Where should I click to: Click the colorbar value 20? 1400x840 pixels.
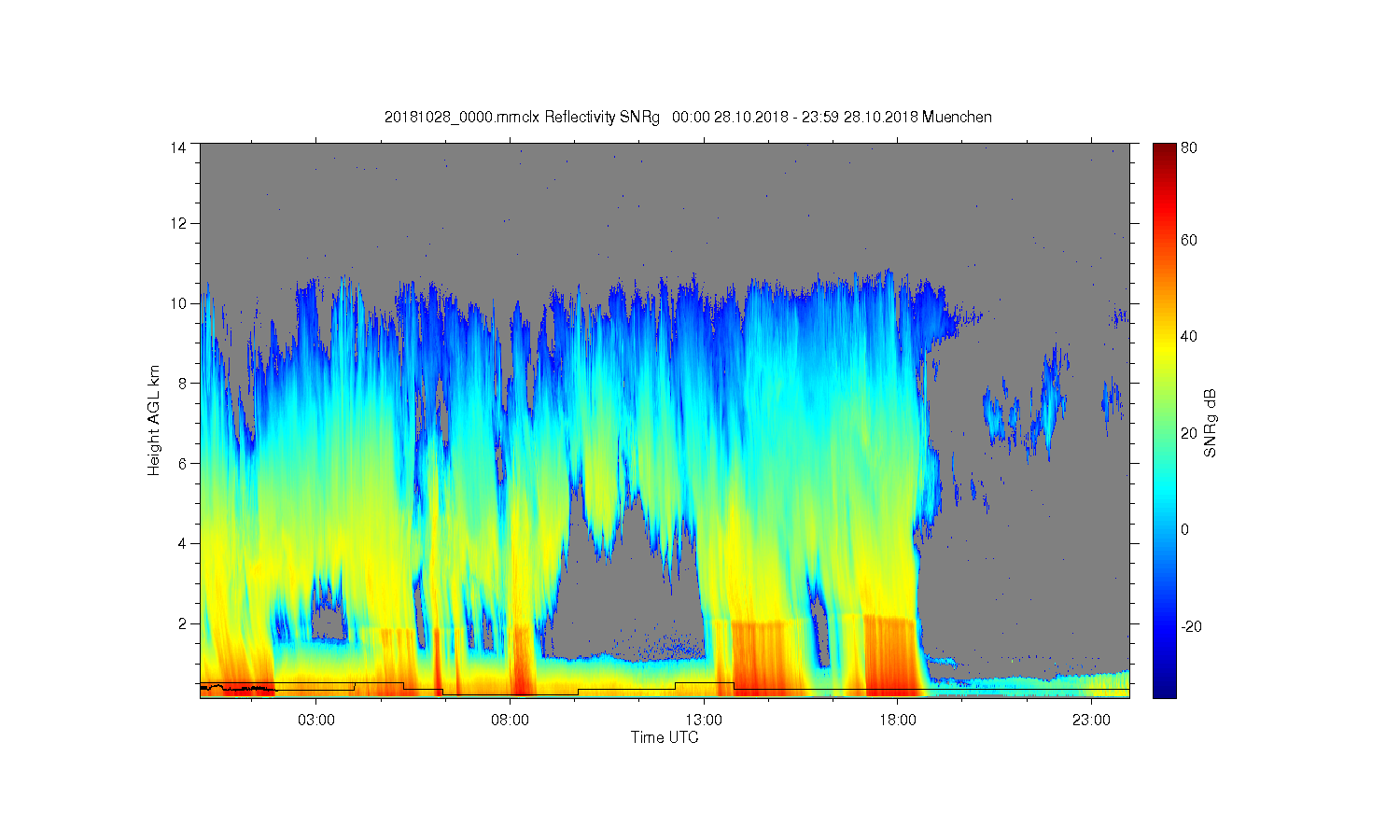tap(1189, 433)
